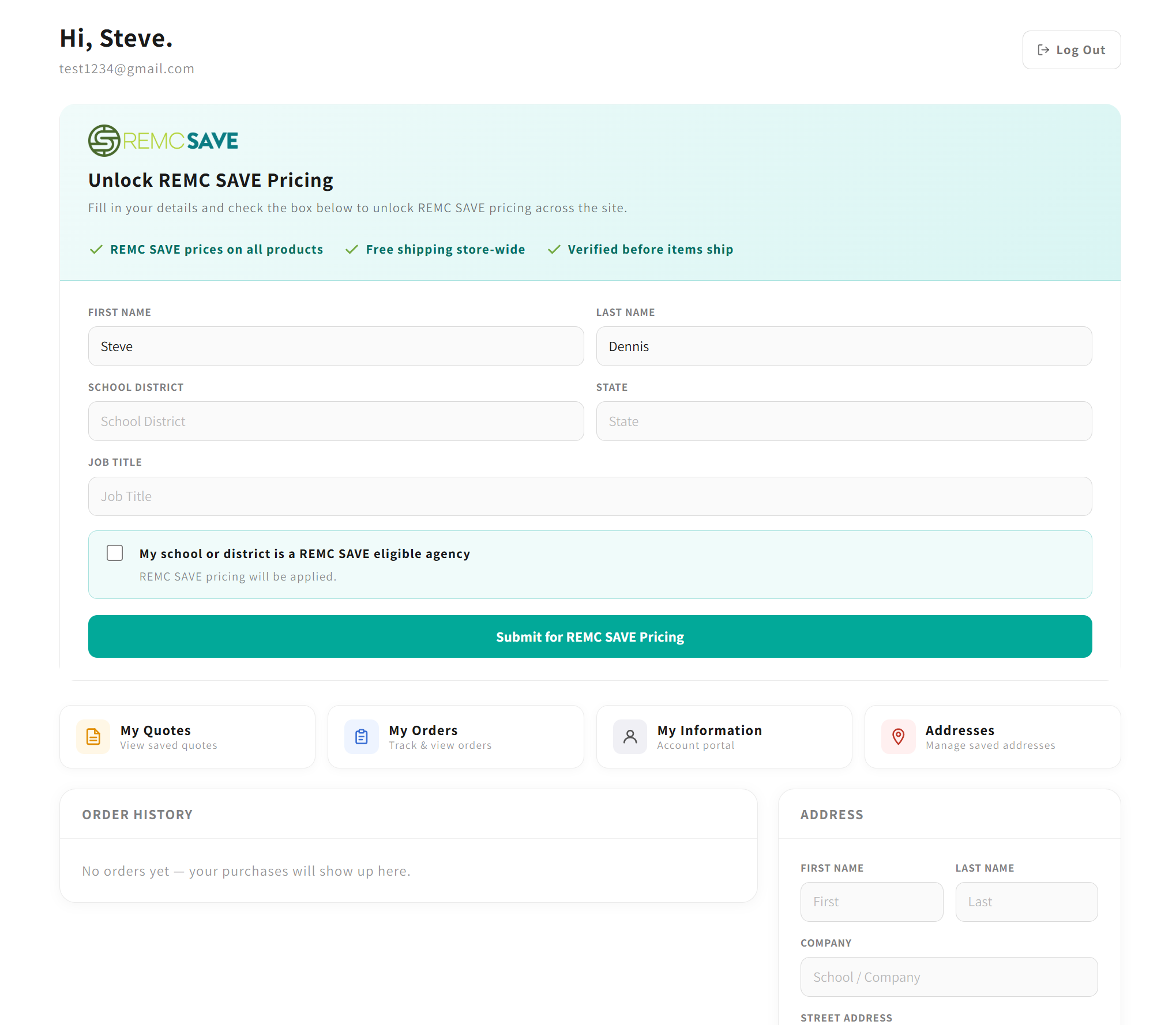Click 'Unlock REMC SAVE Pricing' heading
Screen dimensions: 1176x1025
coord(211,180)
